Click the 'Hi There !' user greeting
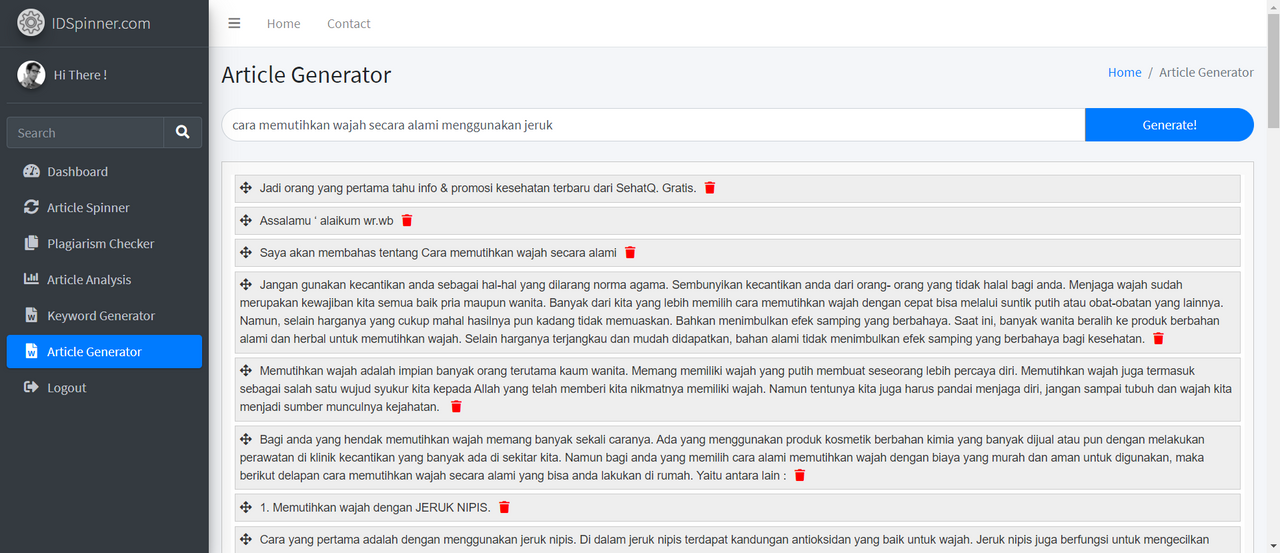 pos(80,75)
